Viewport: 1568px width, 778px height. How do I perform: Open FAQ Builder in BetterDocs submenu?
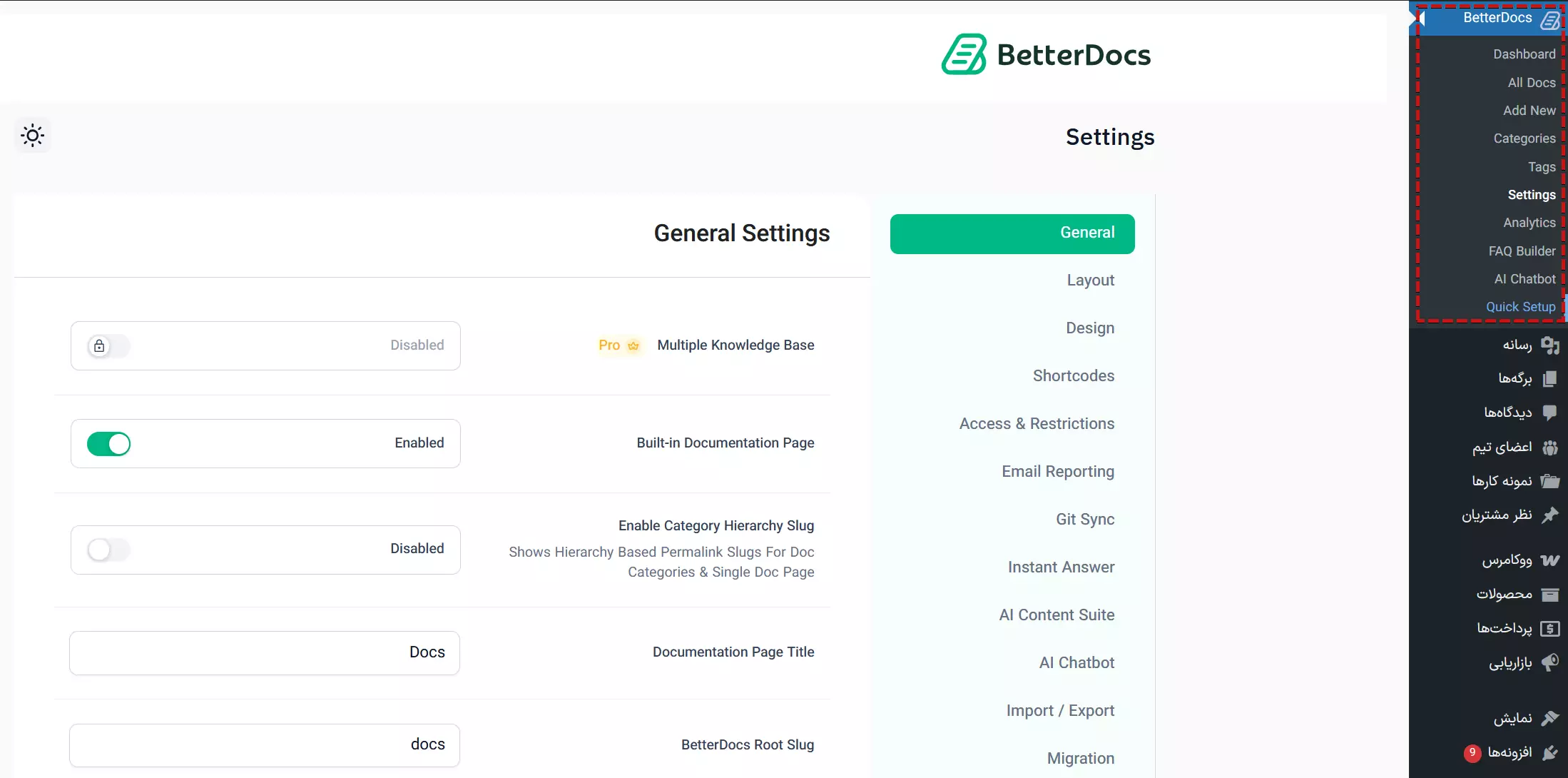tap(1522, 251)
